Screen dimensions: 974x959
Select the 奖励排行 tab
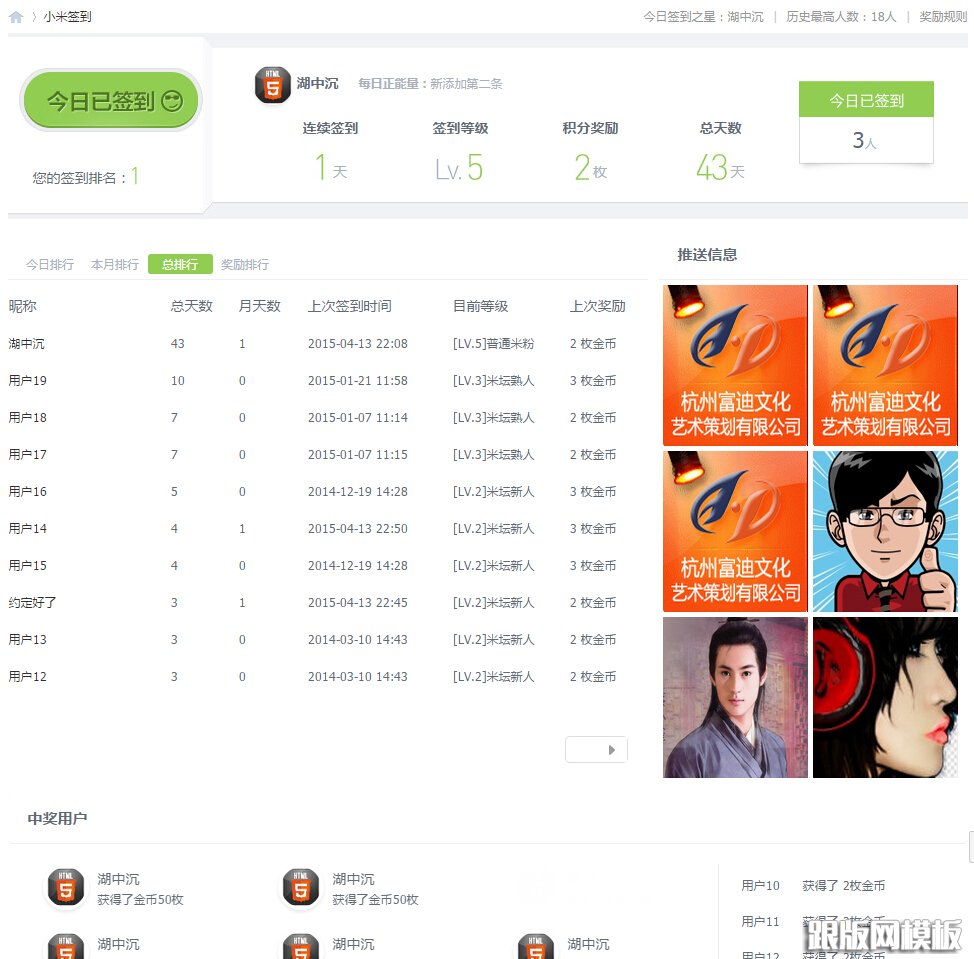click(245, 264)
